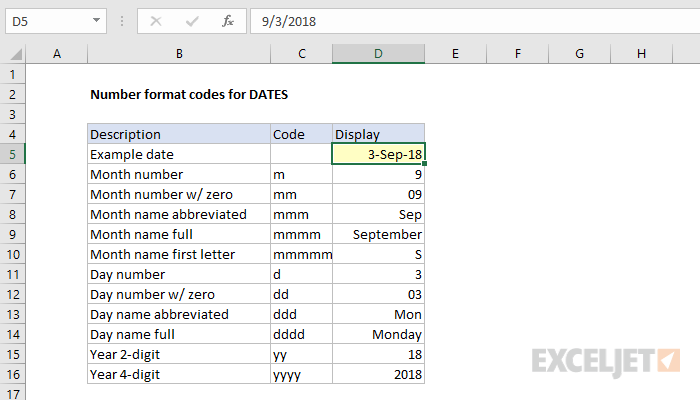Click cell containing code mmmmm
This screenshot has height=400, width=700.
pyautogui.click(x=300, y=254)
